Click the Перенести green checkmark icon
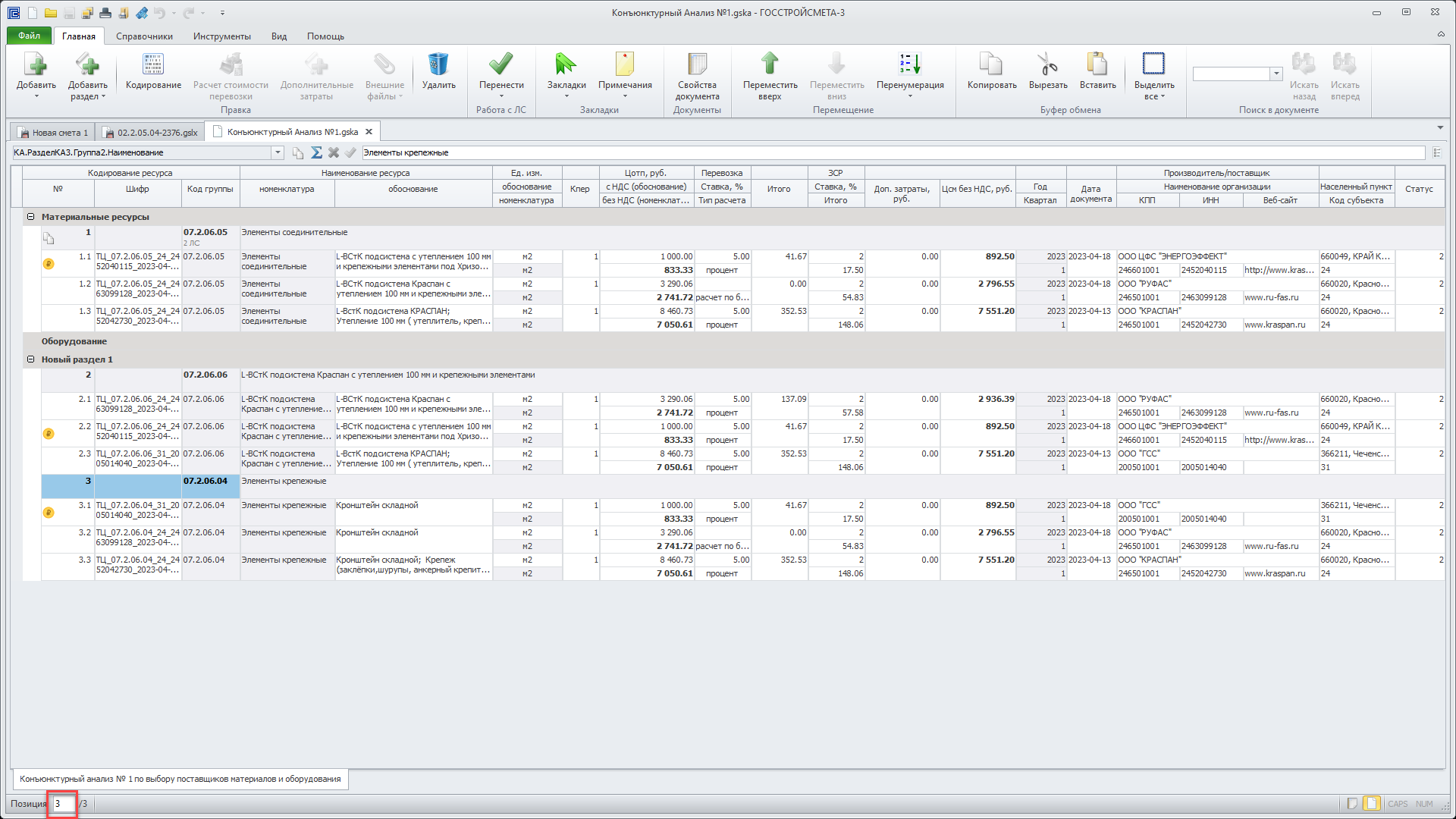Screen dimensions: 1456x819 point(501,64)
